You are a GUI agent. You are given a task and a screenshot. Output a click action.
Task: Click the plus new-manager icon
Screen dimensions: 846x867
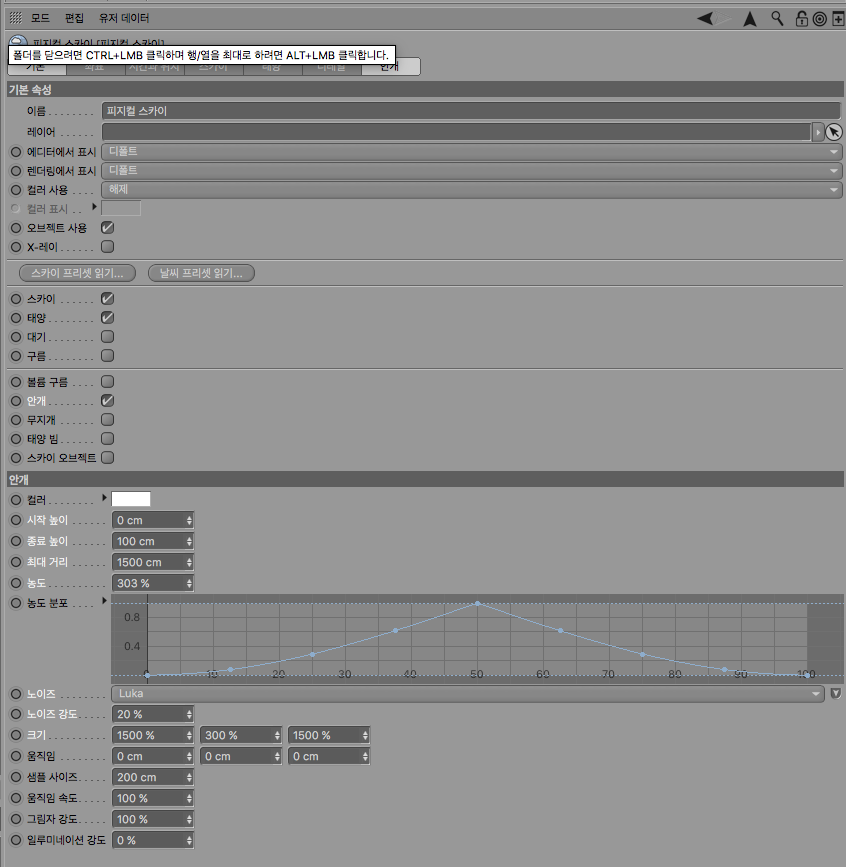click(x=838, y=19)
